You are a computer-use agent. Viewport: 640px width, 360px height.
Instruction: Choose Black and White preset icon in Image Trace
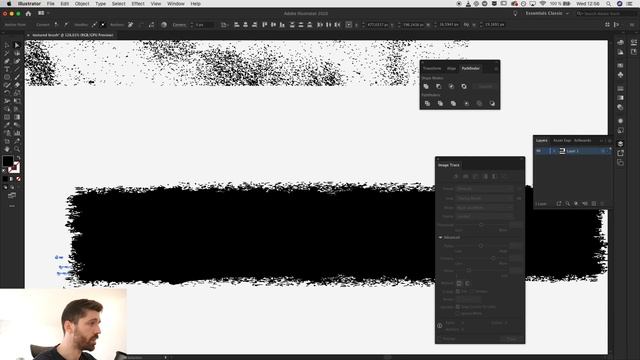click(x=494, y=176)
